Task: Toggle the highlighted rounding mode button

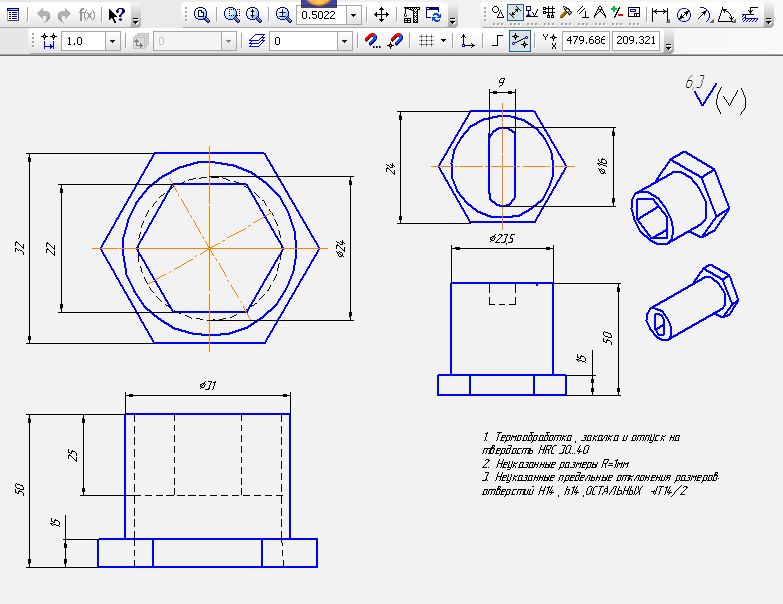Action: point(520,41)
